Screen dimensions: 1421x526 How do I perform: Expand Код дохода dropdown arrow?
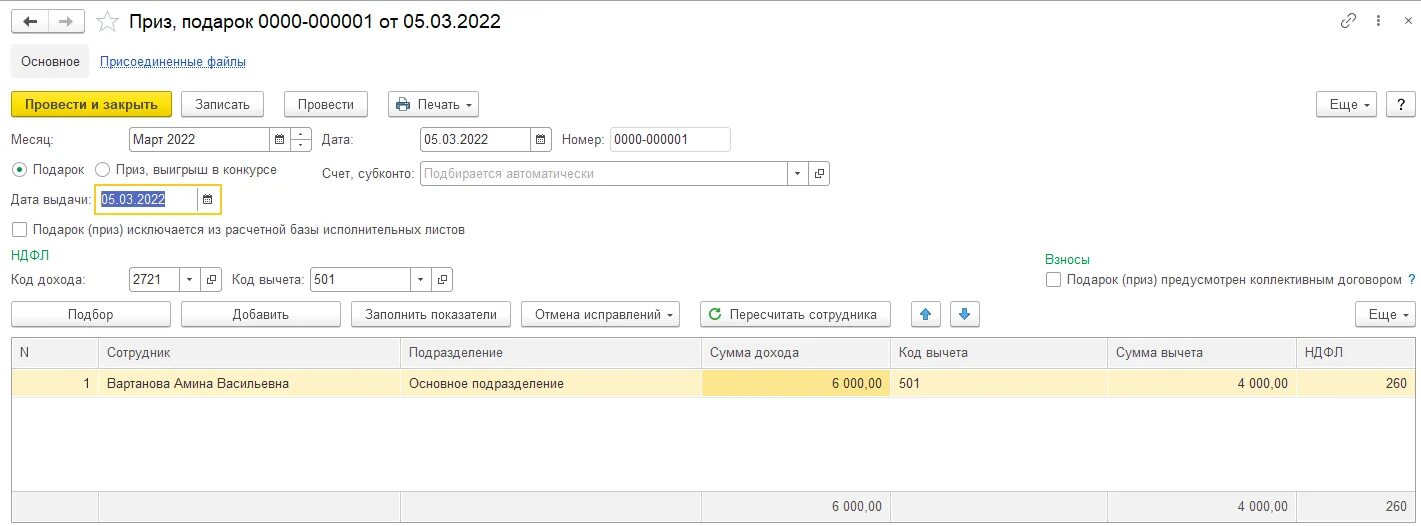tap(190, 280)
